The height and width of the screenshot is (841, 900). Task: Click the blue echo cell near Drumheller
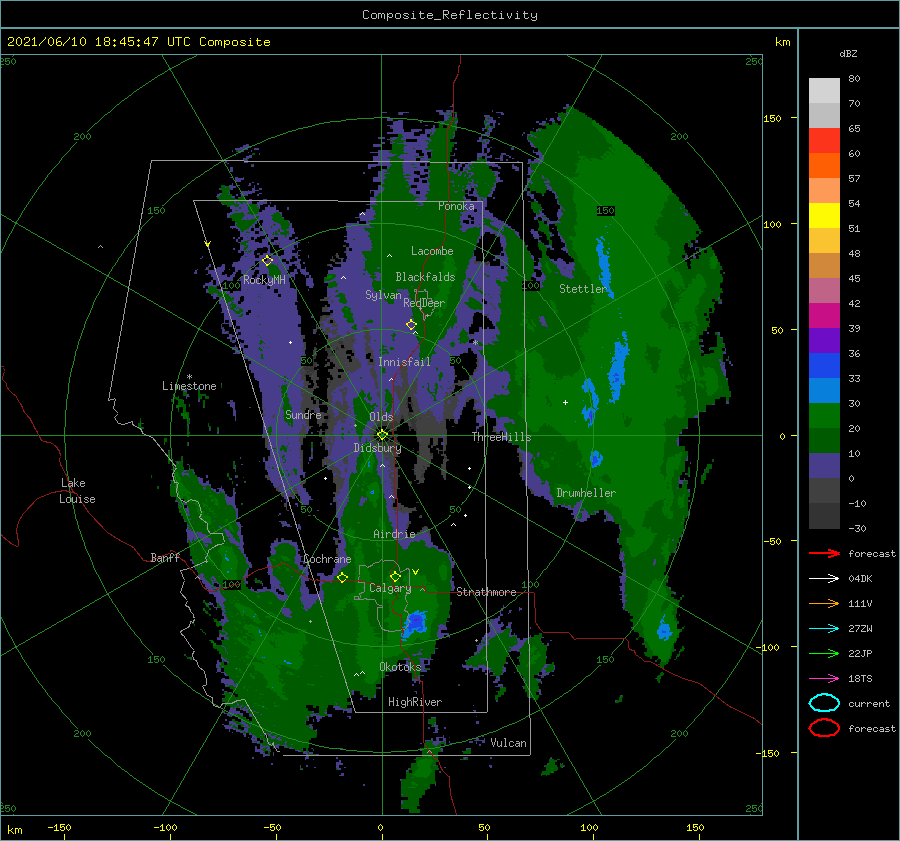point(596,458)
